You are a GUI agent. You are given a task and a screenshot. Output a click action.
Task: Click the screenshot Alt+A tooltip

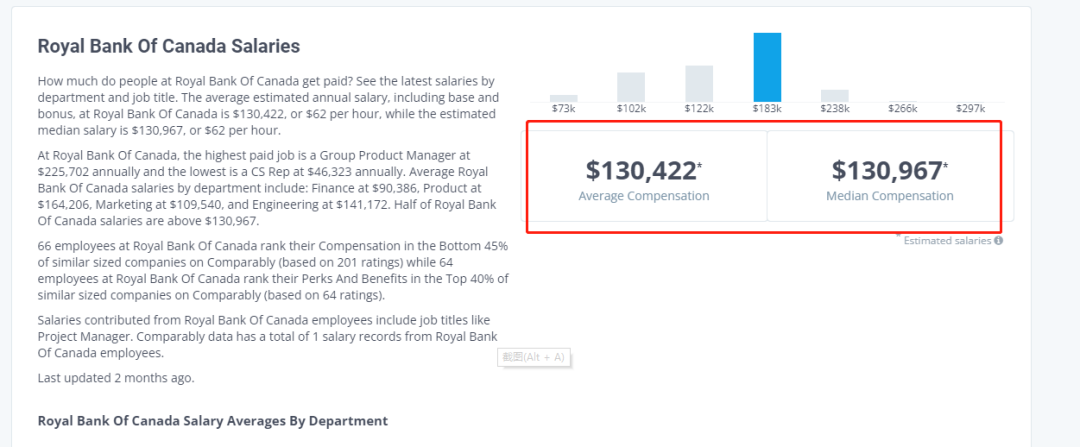534,357
